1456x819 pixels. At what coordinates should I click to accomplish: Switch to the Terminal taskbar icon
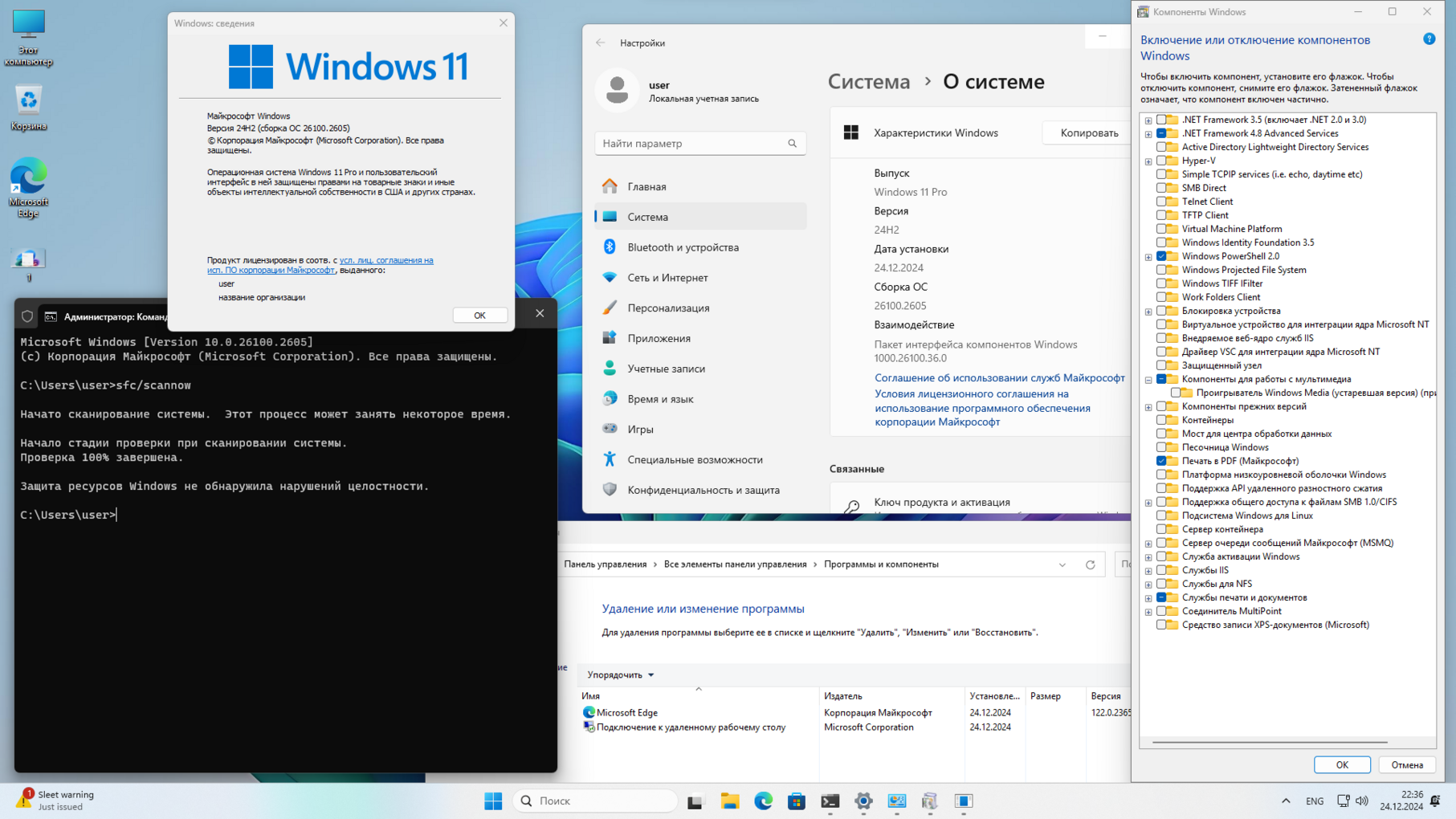coord(830,801)
